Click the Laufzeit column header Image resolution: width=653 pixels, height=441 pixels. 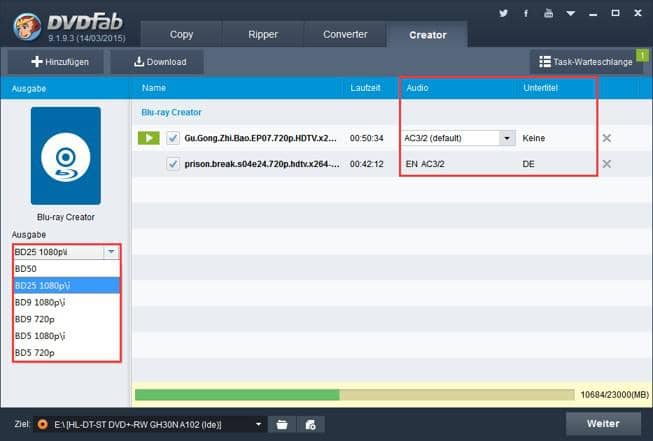point(365,88)
